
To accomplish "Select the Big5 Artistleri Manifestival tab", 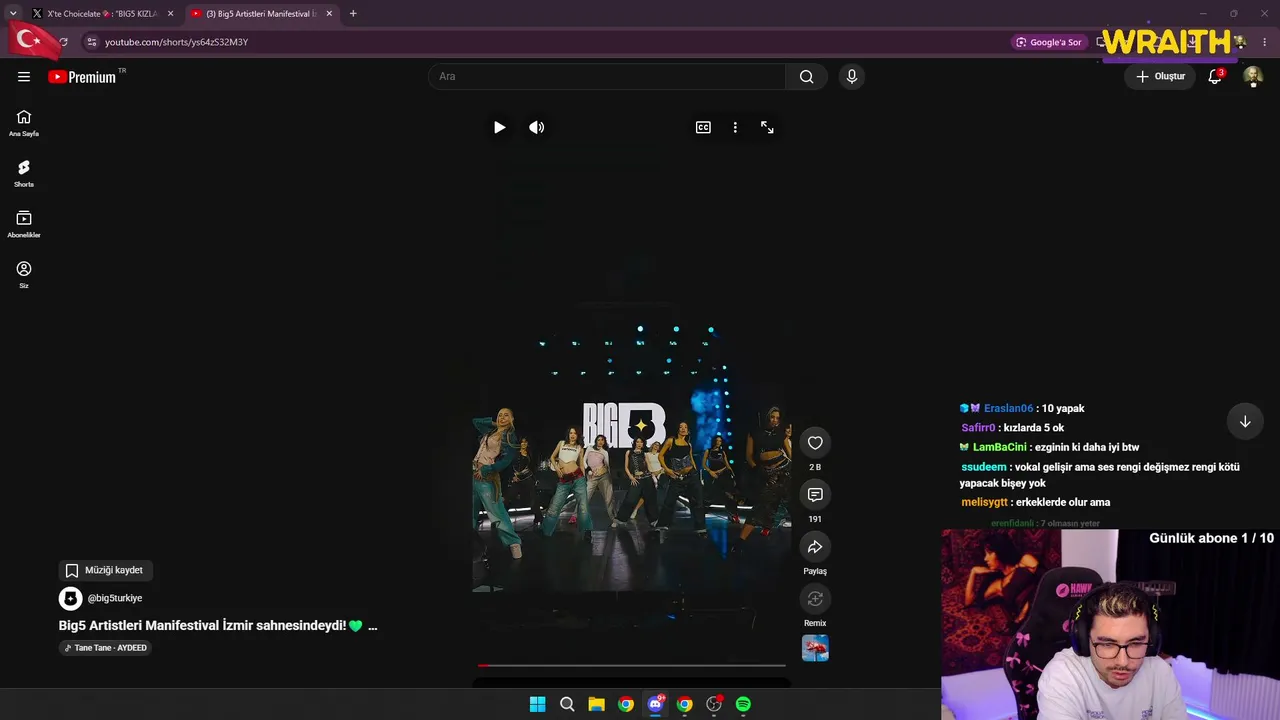I will [261, 14].
